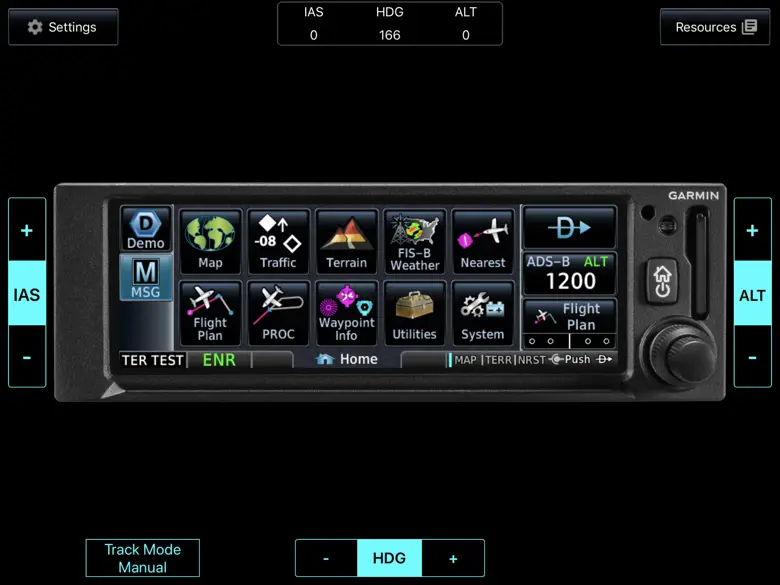The width and height of the screenshot is (780, 585).
Task: Open the Map page icon
Action: coord(210,242)
